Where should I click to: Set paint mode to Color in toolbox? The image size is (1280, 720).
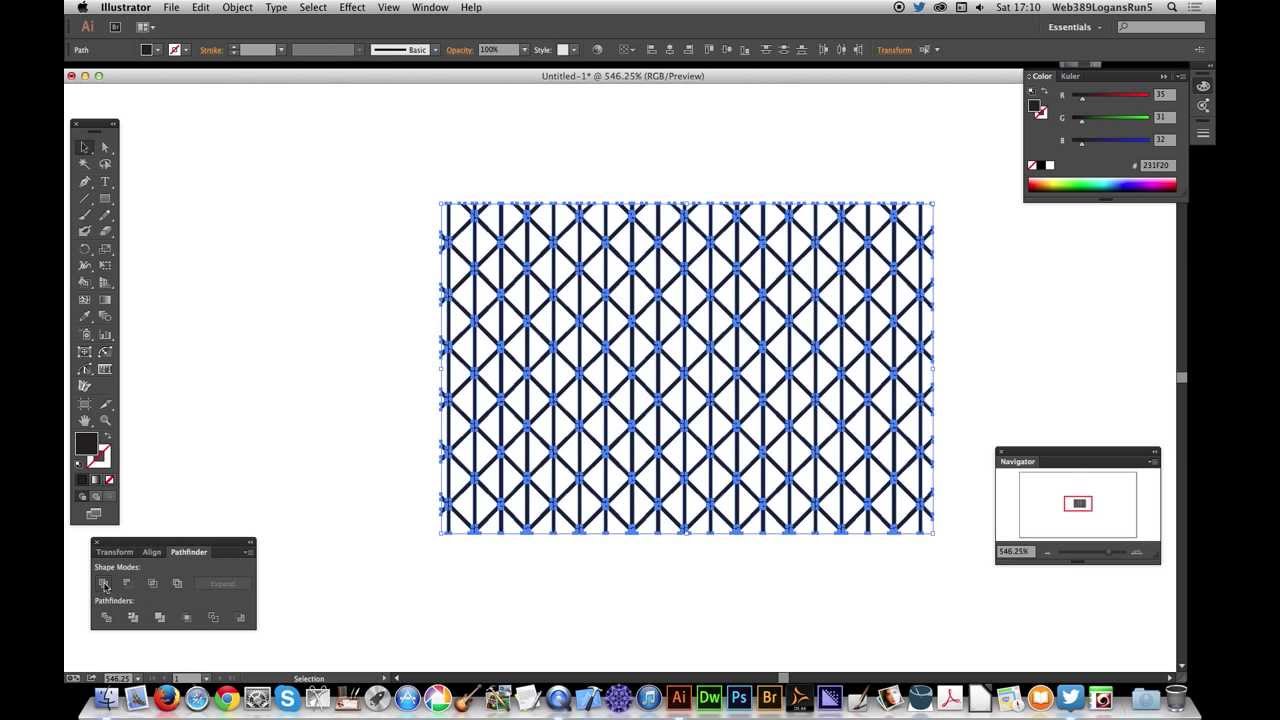[x=83, y=480]
